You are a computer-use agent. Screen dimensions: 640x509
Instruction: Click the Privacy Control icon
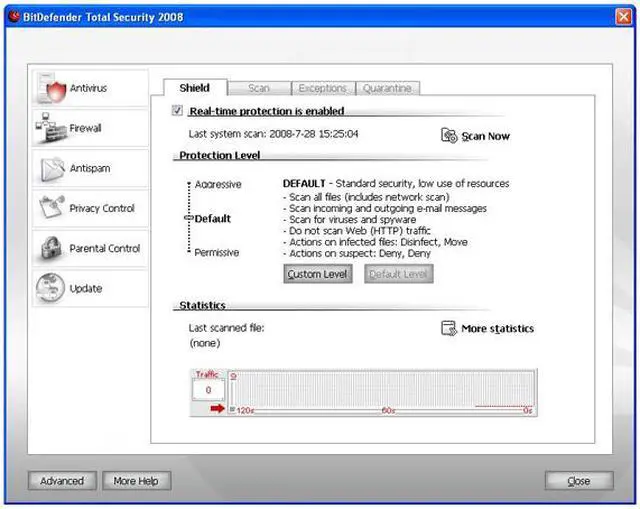(51, 209)
